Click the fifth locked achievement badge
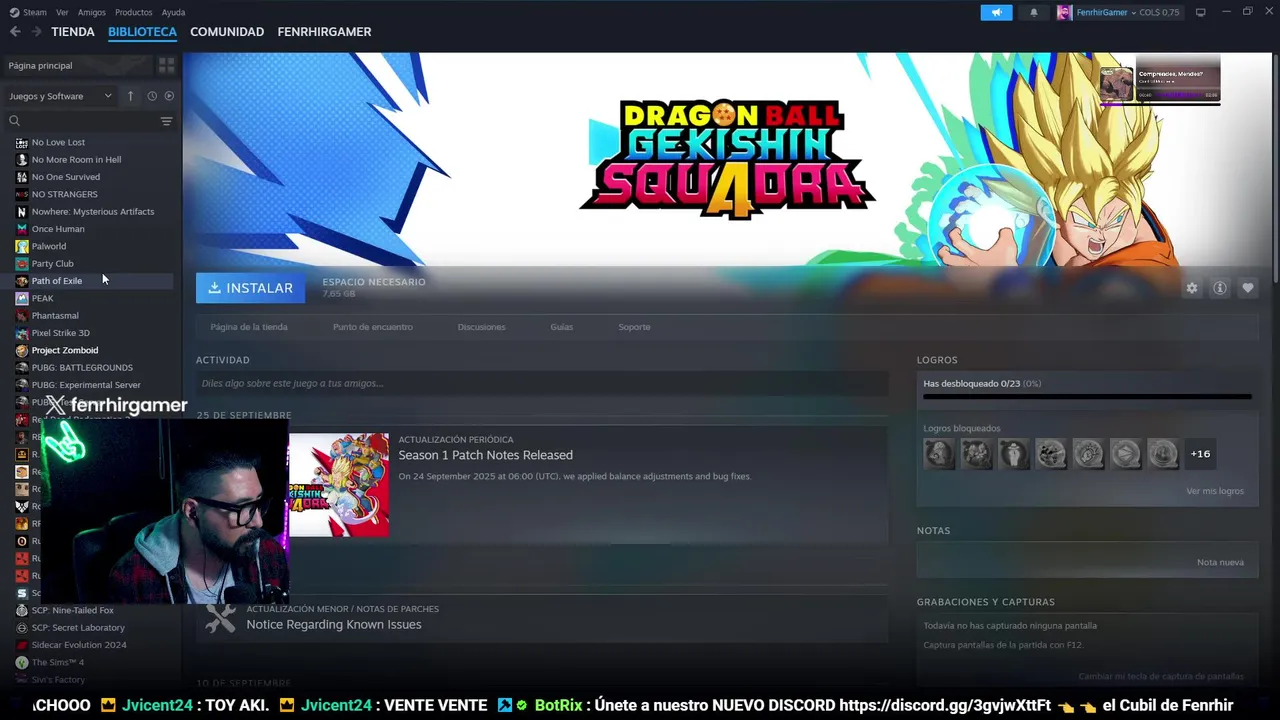This screenshot has height=720, width=1280. 1088,454
